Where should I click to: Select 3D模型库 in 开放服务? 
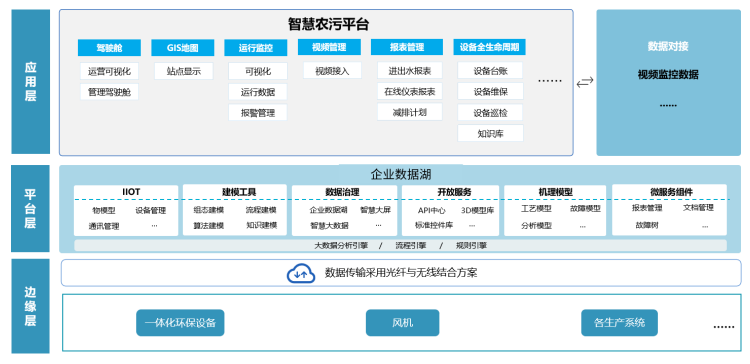(477, 210)
